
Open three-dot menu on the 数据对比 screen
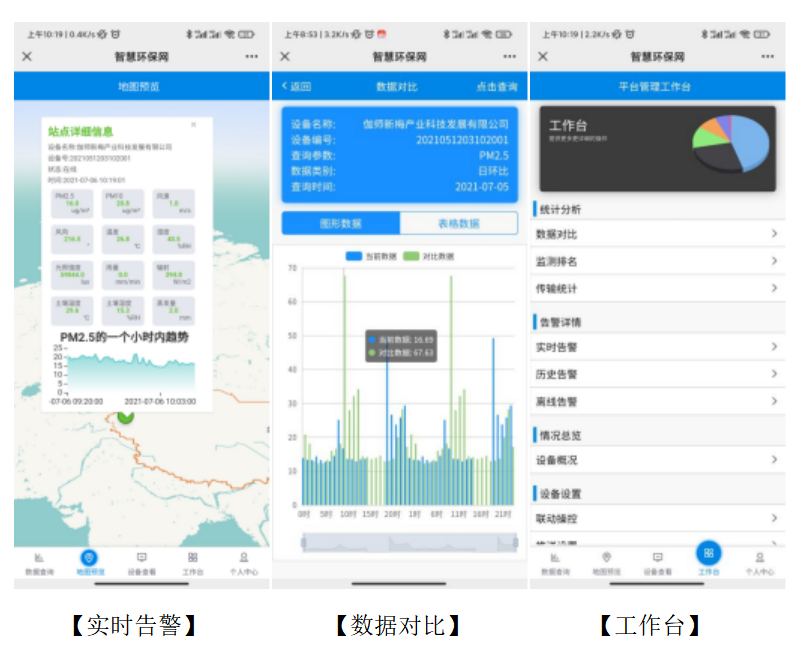coord(510,57)
